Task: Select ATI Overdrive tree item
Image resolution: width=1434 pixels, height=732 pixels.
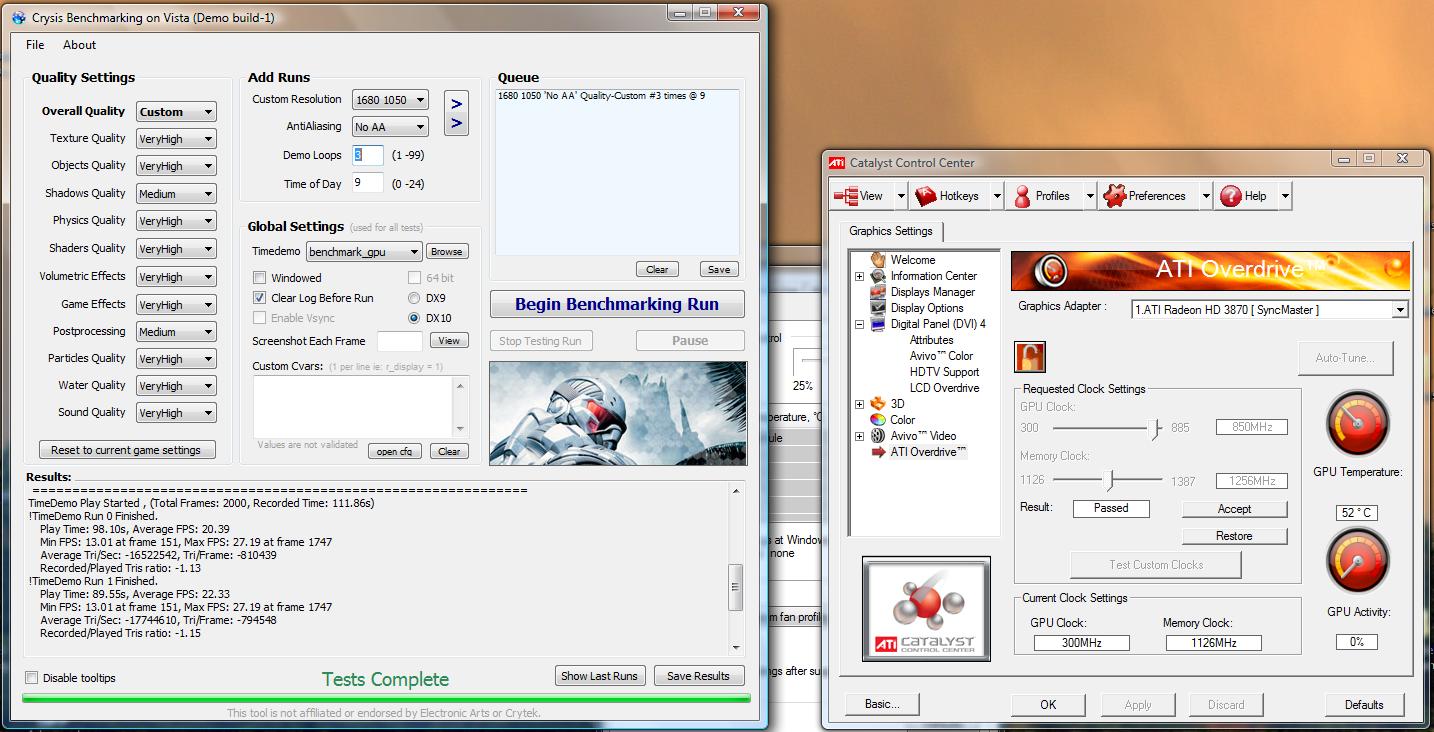Action: (928, 452)
